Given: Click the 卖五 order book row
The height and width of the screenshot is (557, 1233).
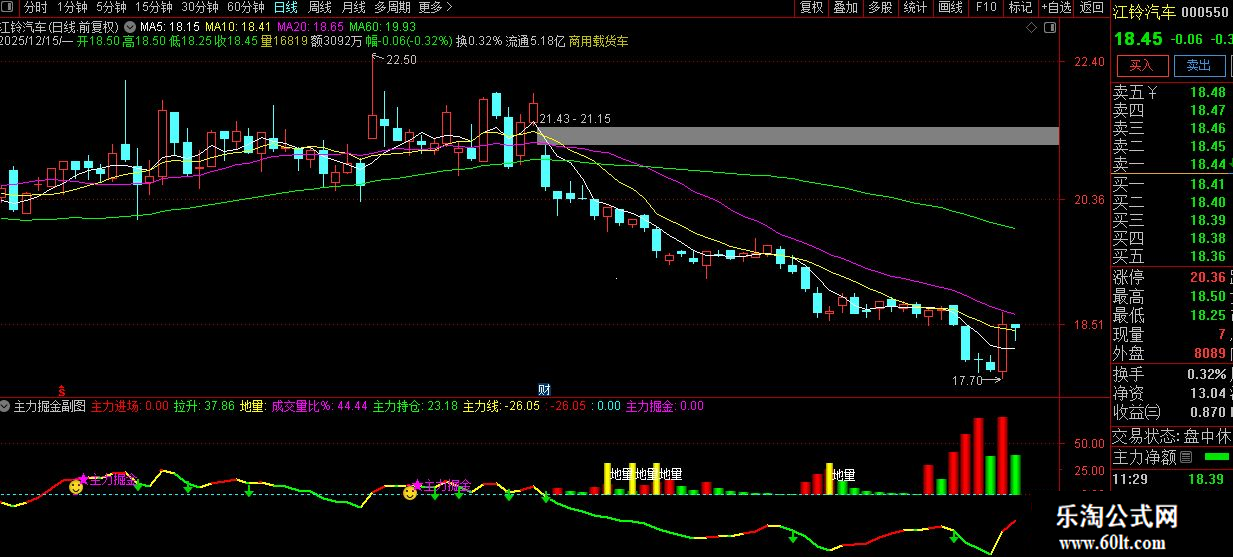Looking at the screenshot, I should click(x=1172, y=92).
